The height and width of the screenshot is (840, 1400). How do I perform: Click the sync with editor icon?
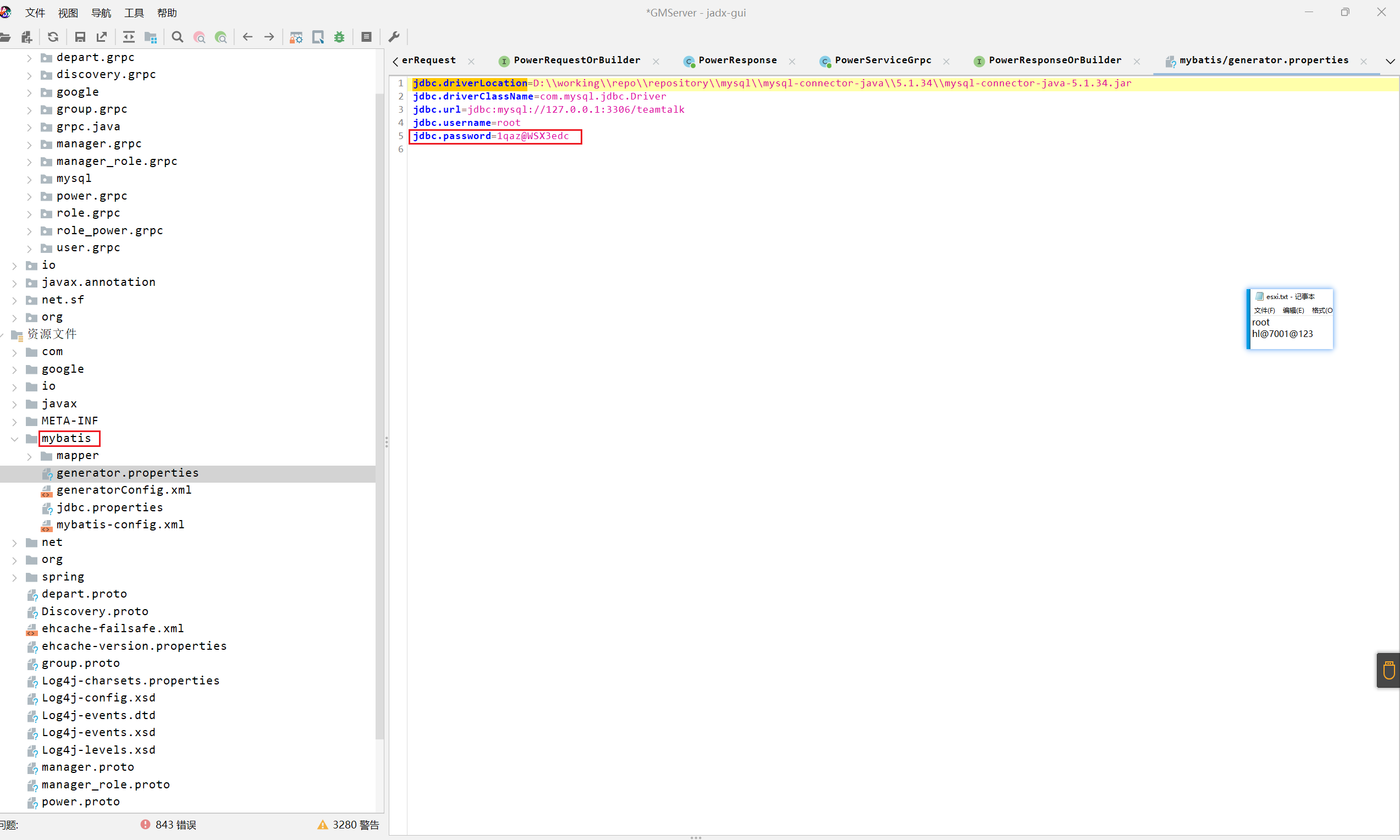tap(129, 37)
